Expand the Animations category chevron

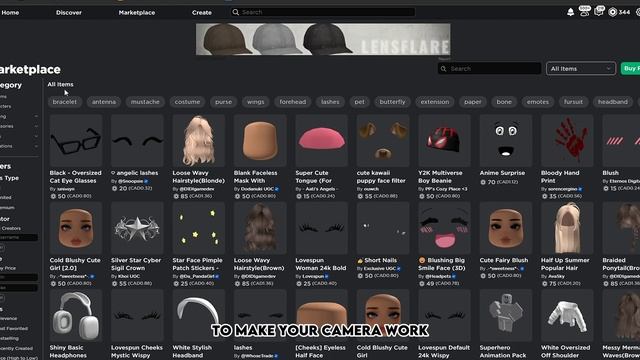pos(36,146)
